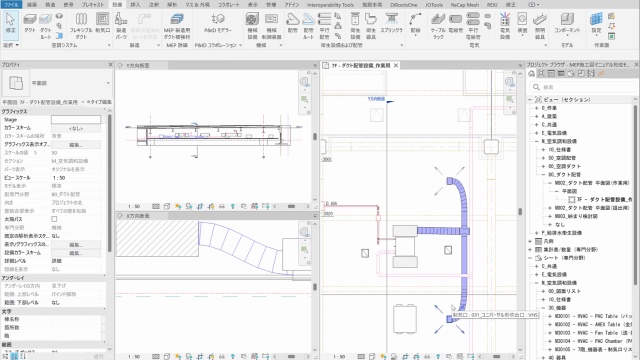Image resolution: width=640 pixels, height=360 pixels.
Task: Click the home icon in Project Browser toolbar
Action: pos(531,73)
